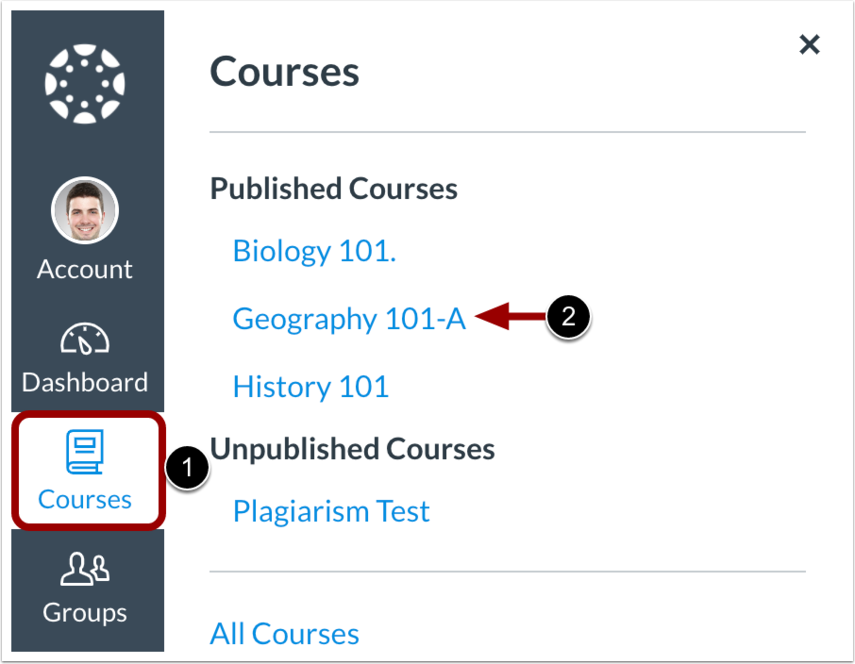Open the Biology 101. course
Image resolution: width=855 pixels, height=664 pixels.
[x=315, y=251]
